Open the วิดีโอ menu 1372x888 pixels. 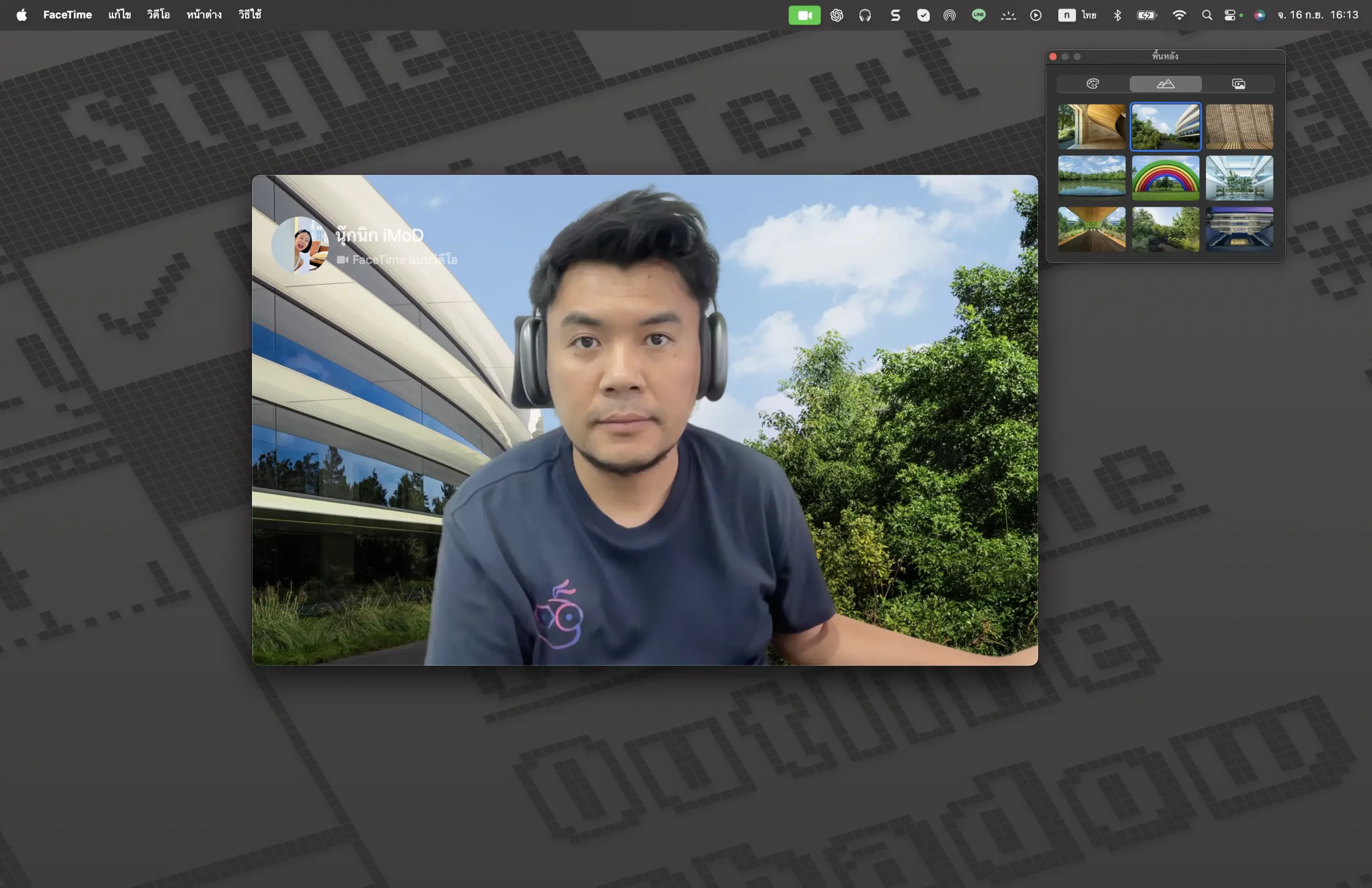tap(158, 15)
